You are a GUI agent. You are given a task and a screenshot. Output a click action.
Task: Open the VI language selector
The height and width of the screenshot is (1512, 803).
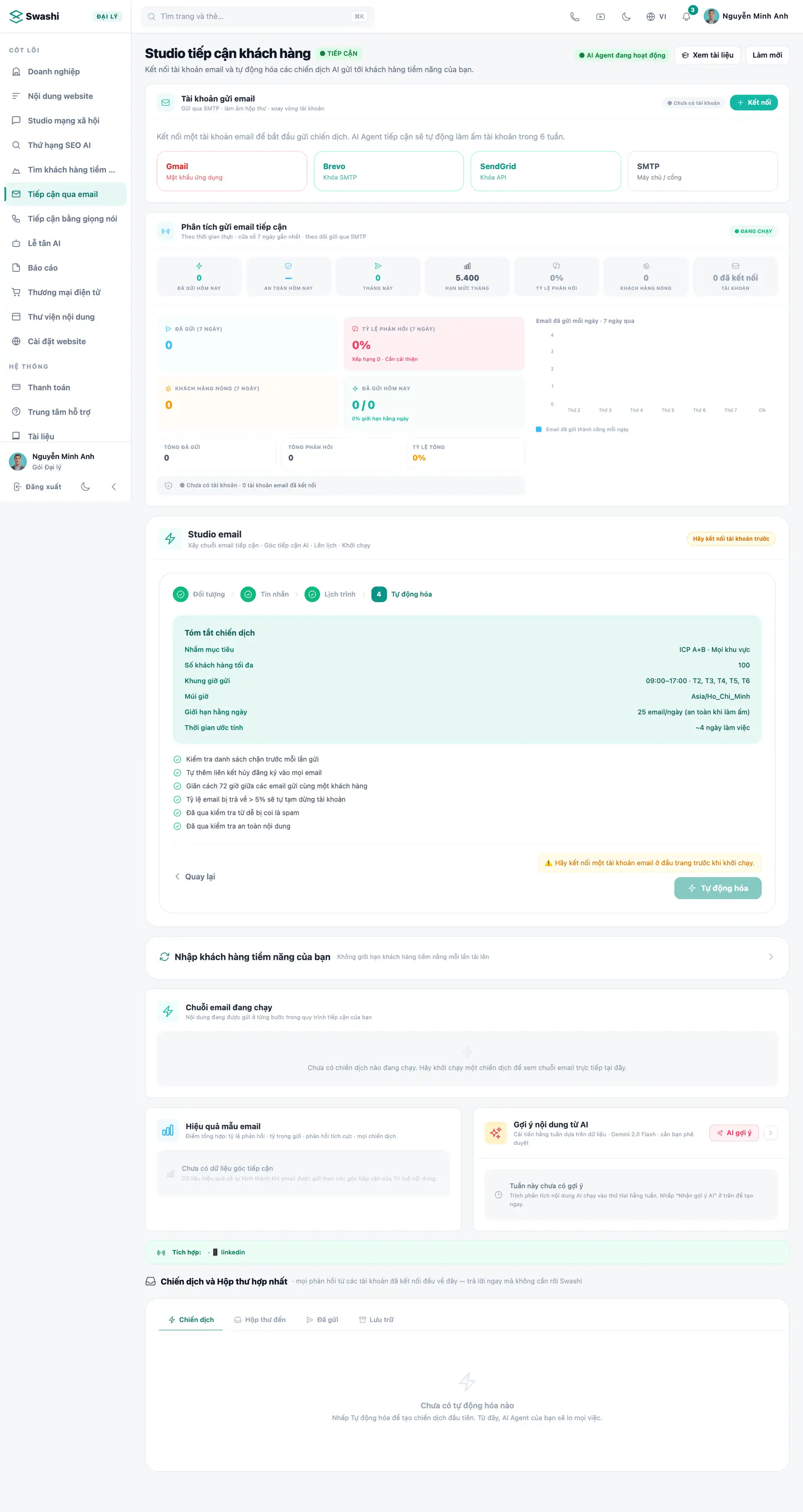click(x=656, y=17)
